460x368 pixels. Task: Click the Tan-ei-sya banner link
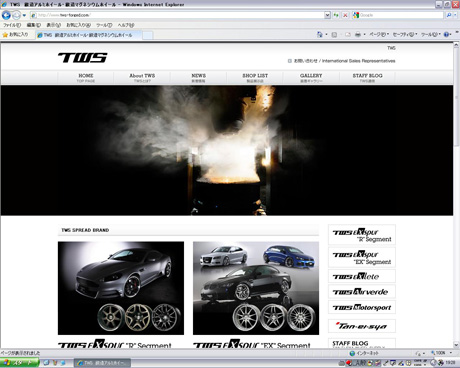[362, 326]
